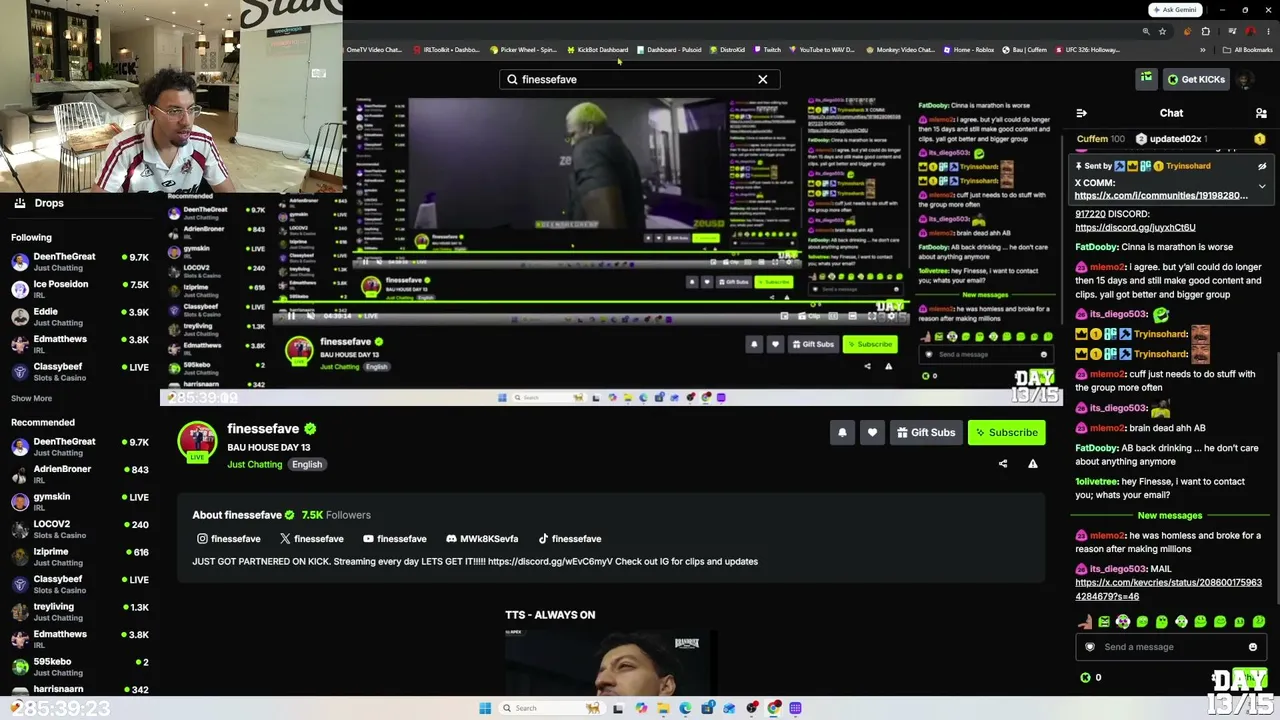The width and height of the screenshot is (1280, 720).
Task: Open Ice Poseidon in the Following list
Action: click(x=80, y=289)
